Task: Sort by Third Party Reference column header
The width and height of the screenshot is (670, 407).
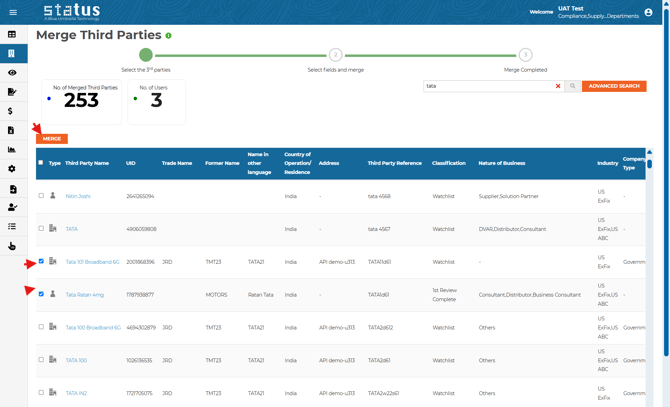Action: 394,163
